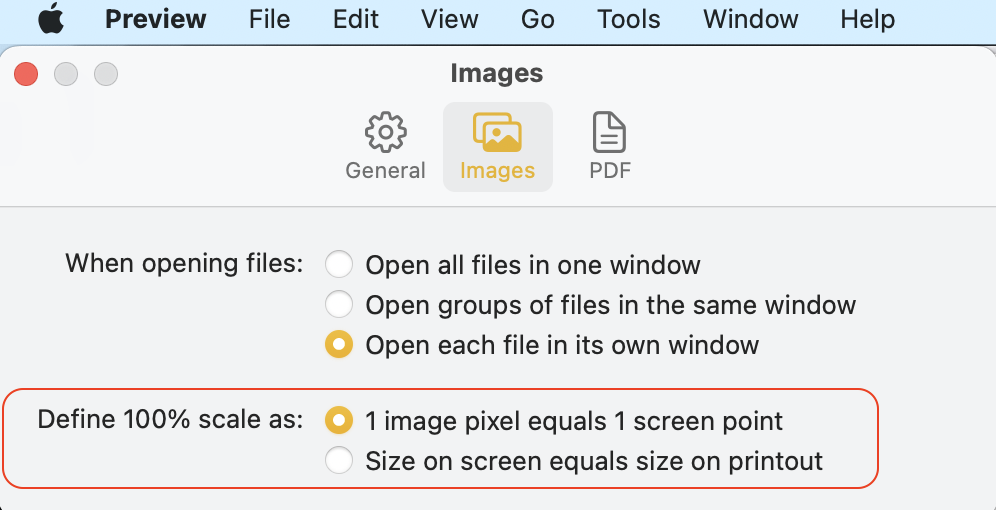Select Open all files in one window
996x510 pixels.
coord(340,265)
